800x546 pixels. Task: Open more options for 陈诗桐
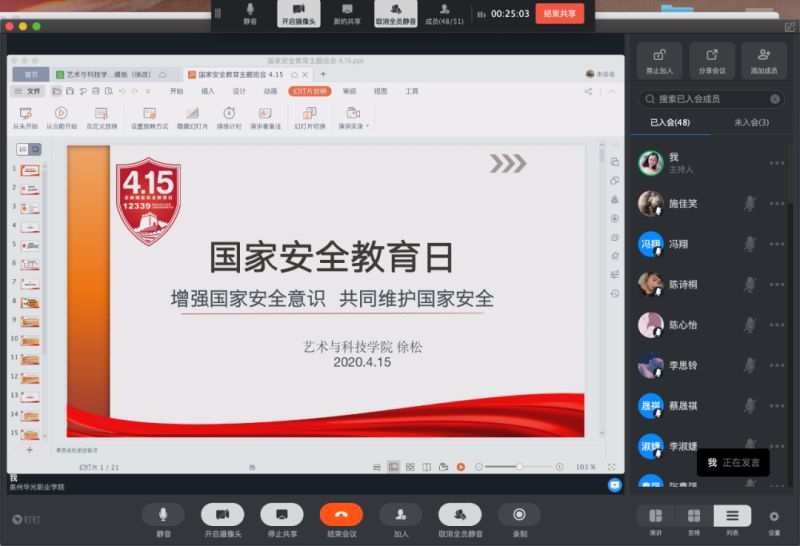coord(777,284)
